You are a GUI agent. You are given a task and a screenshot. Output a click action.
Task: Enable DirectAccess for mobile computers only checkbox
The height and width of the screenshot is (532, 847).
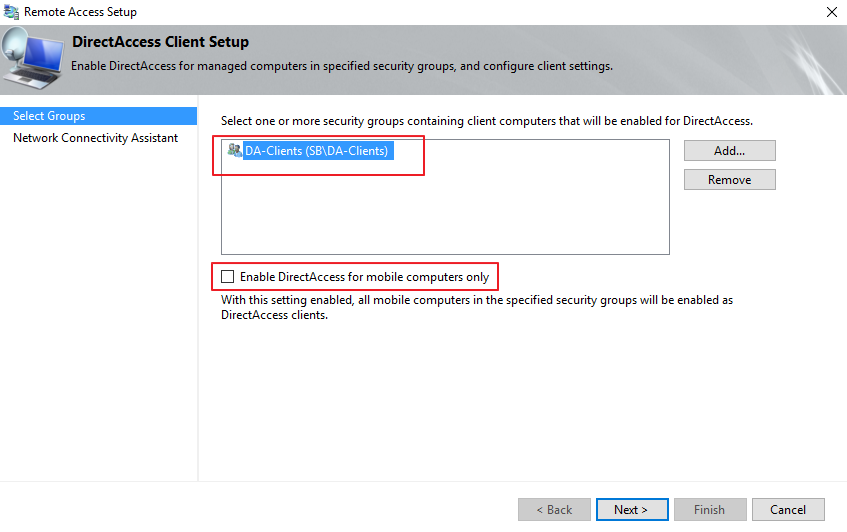pos(227,277)
